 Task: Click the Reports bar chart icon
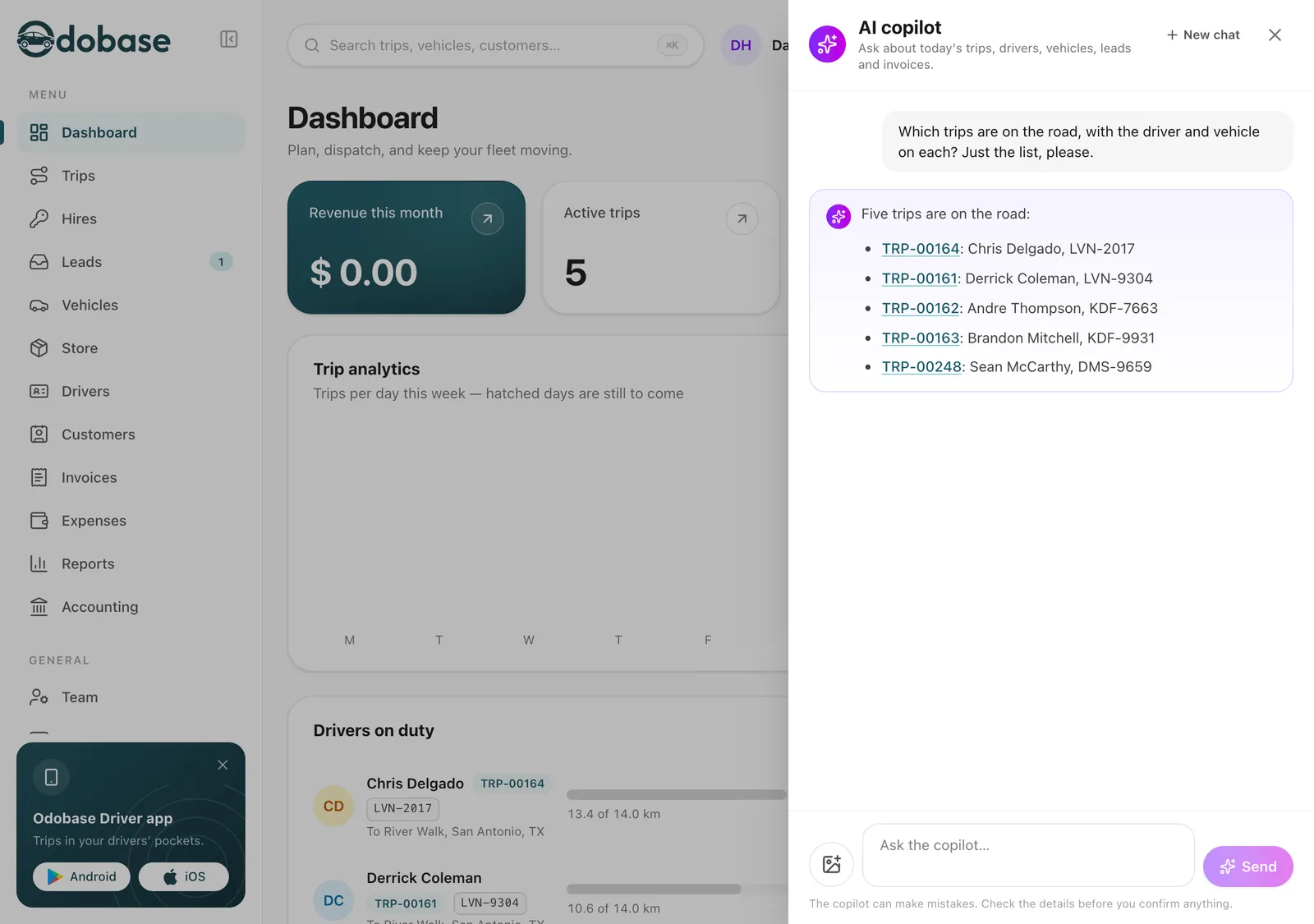pyautogui.click(x=39, y=564)
